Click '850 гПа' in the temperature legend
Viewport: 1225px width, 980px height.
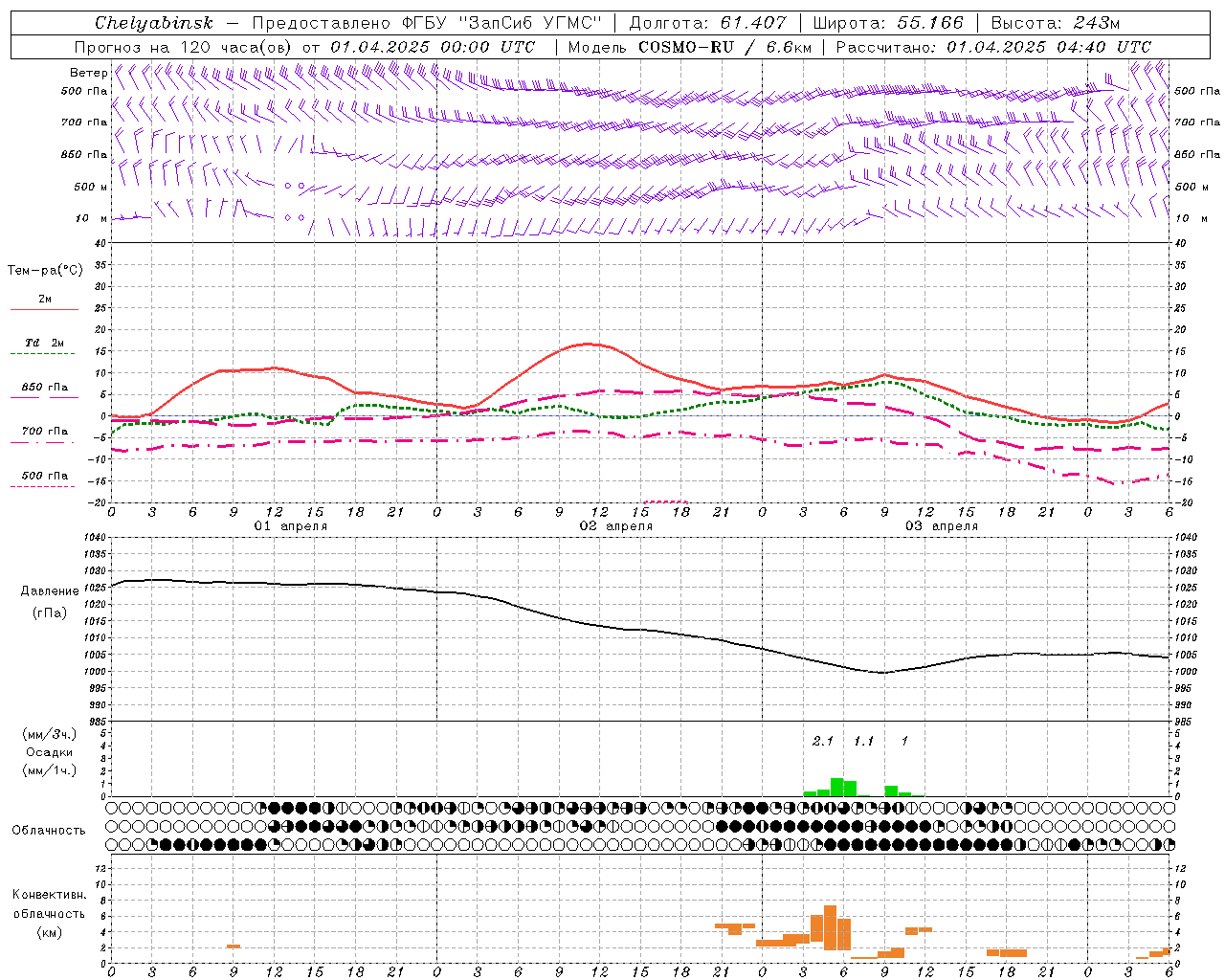pyautogui.click(x=45, y=388)
